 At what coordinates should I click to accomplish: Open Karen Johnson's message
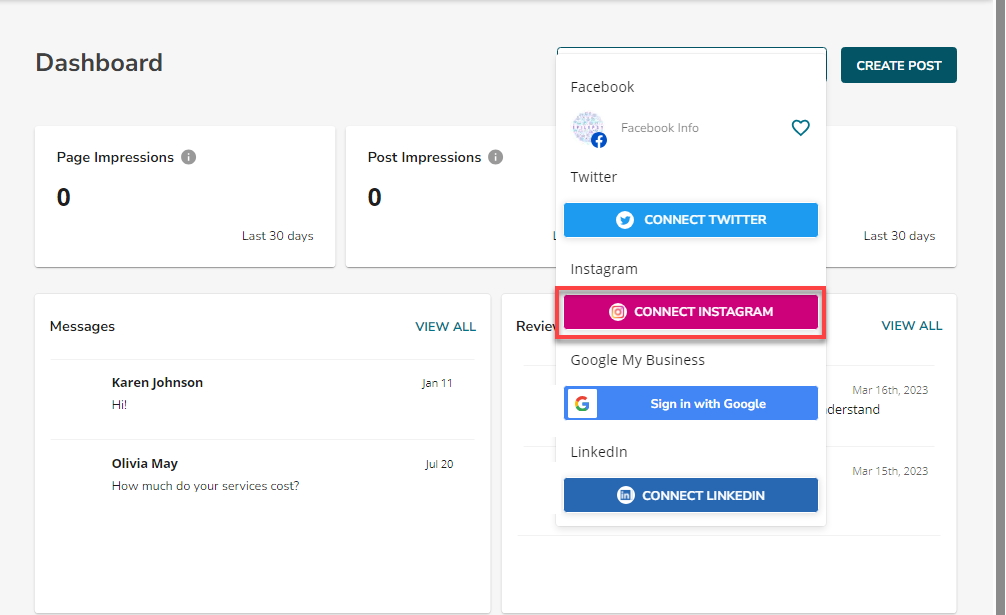(x=262, y=400)
